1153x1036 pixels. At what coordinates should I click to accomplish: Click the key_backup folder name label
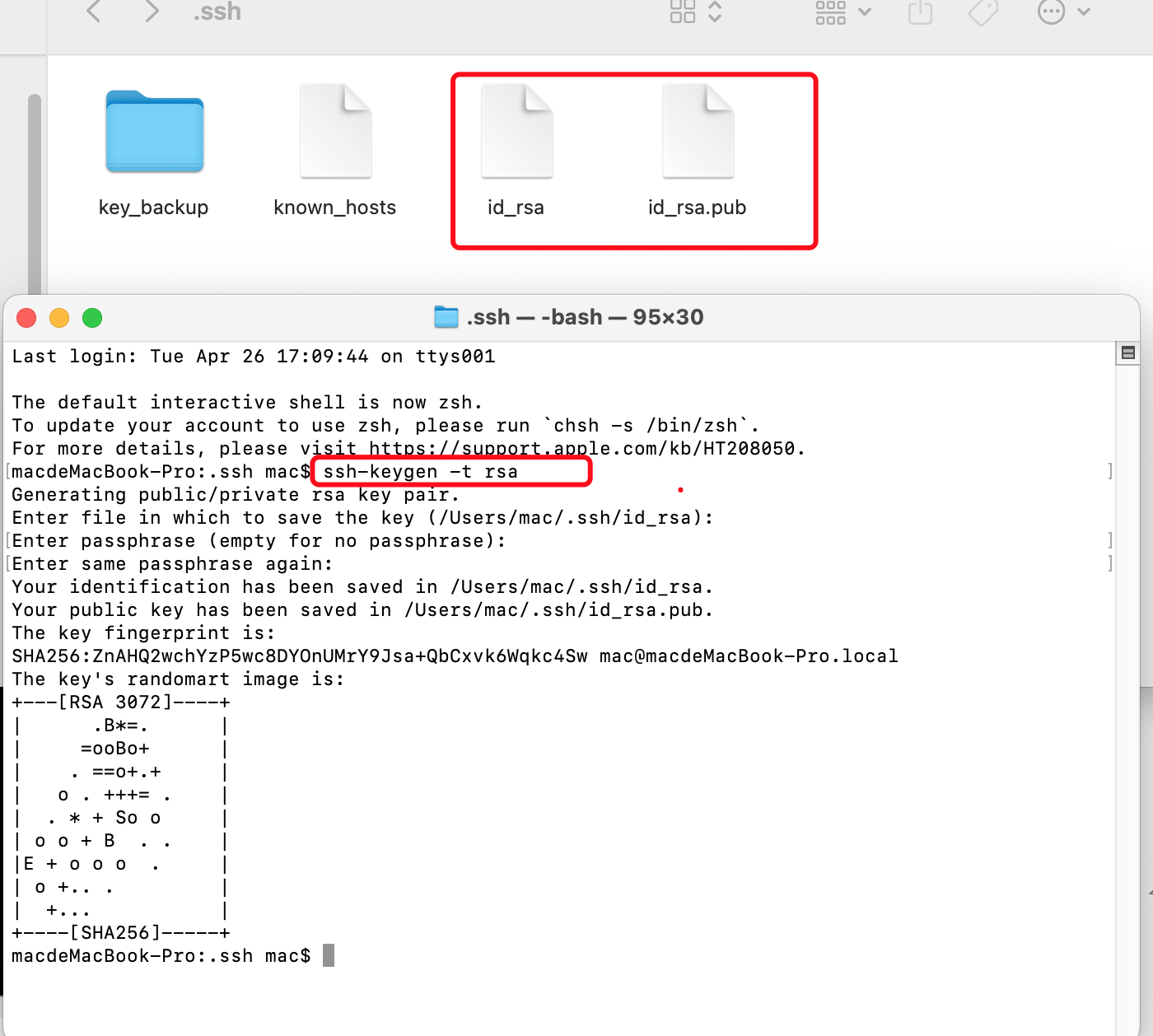[153, 208]
